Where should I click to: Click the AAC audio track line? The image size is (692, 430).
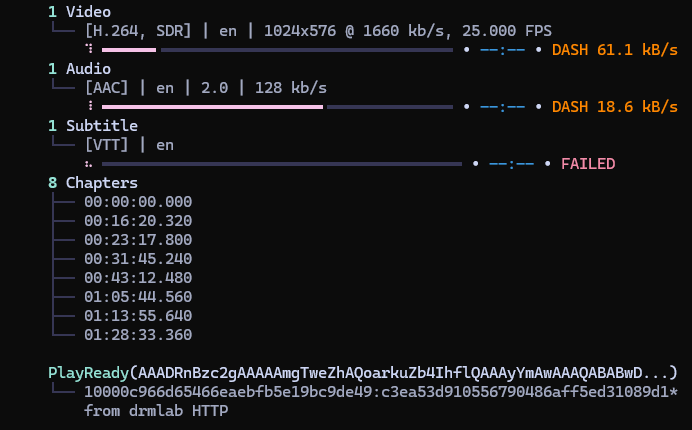point(206,88)
